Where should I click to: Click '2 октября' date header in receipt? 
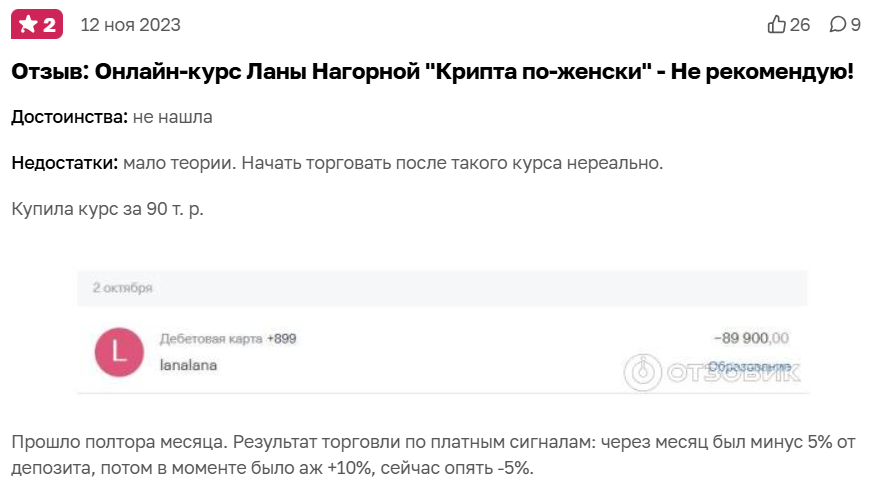122,288
